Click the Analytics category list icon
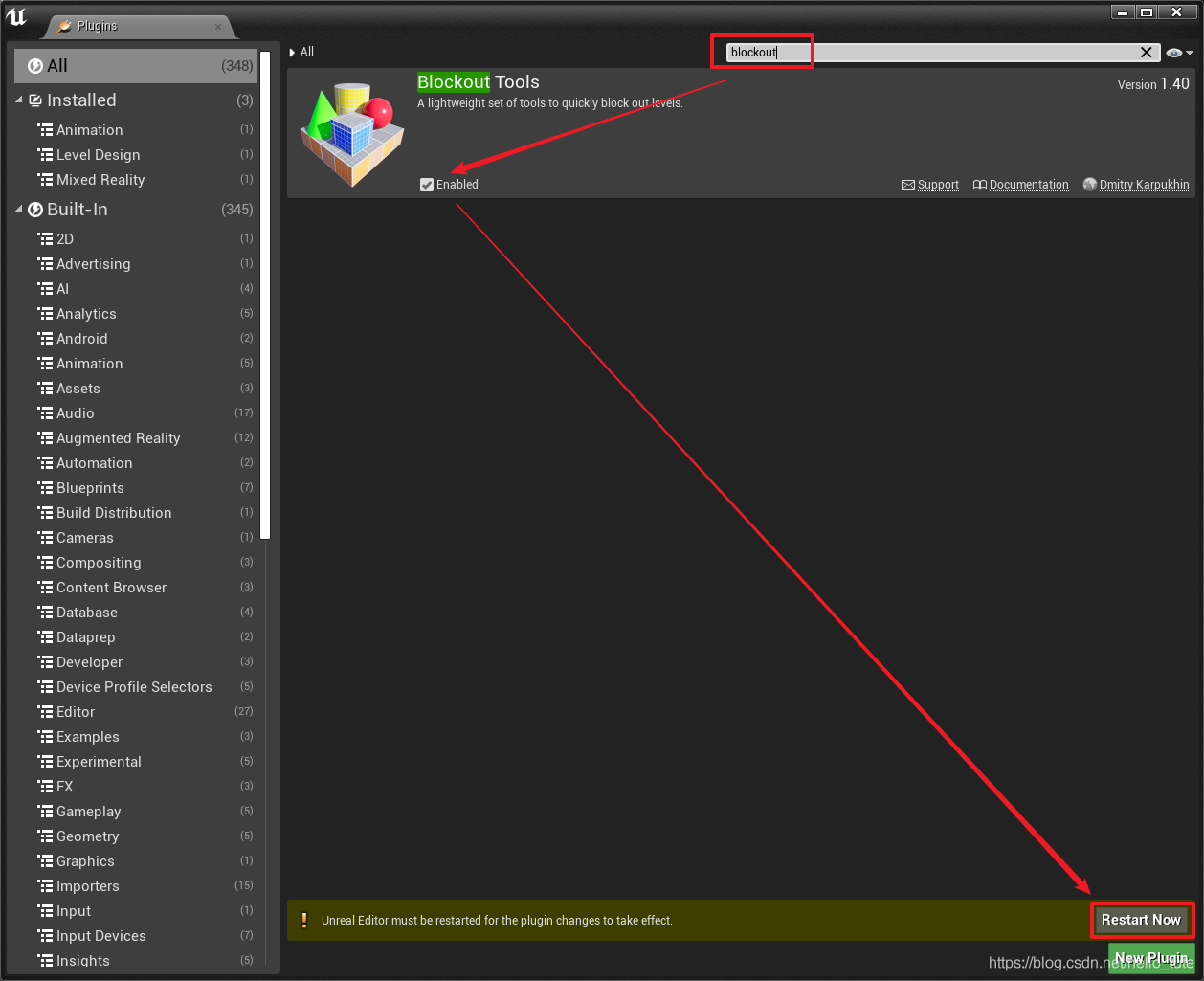1204x981 pixels. pos(45,314)
